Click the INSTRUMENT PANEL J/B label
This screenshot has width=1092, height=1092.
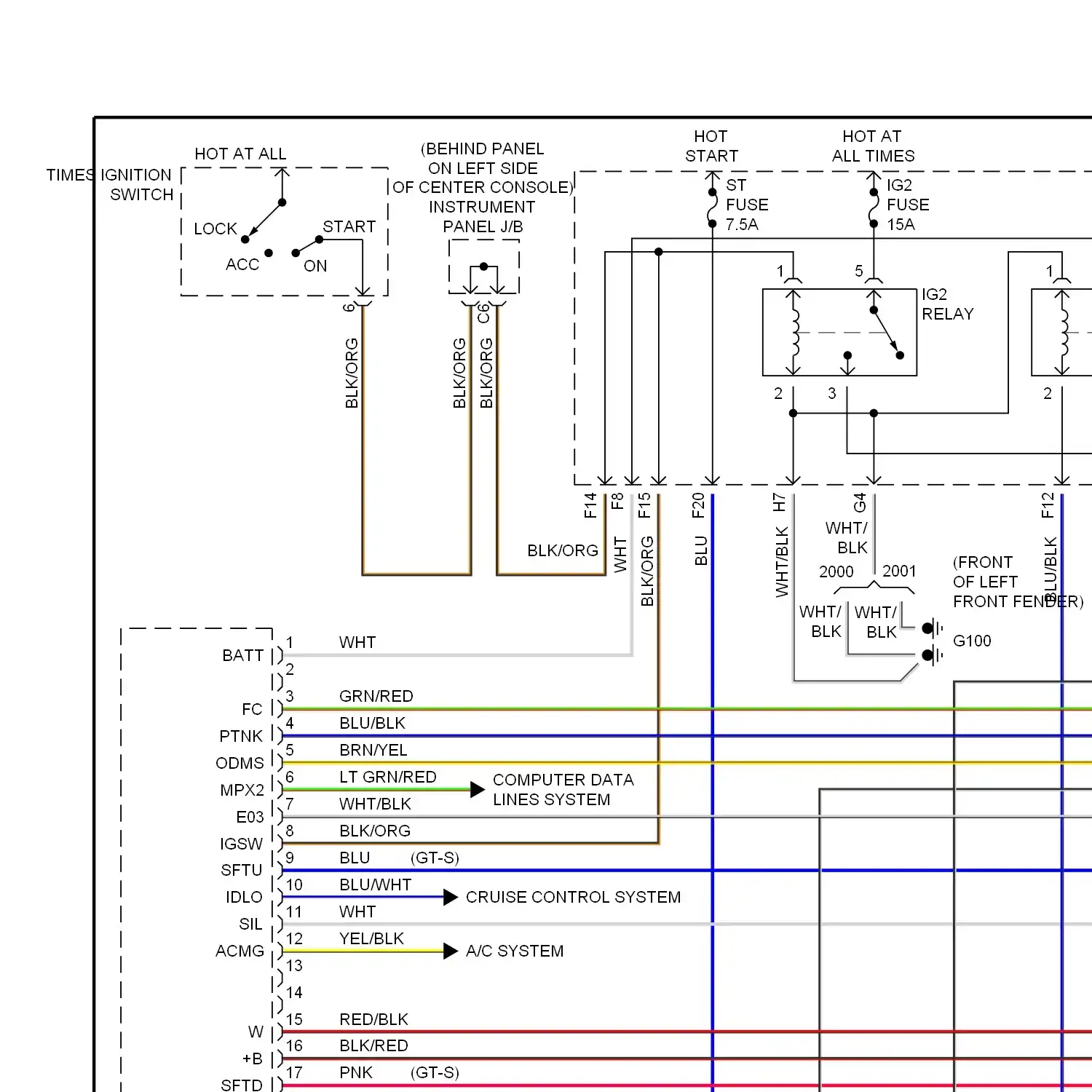tap(482, 217)
